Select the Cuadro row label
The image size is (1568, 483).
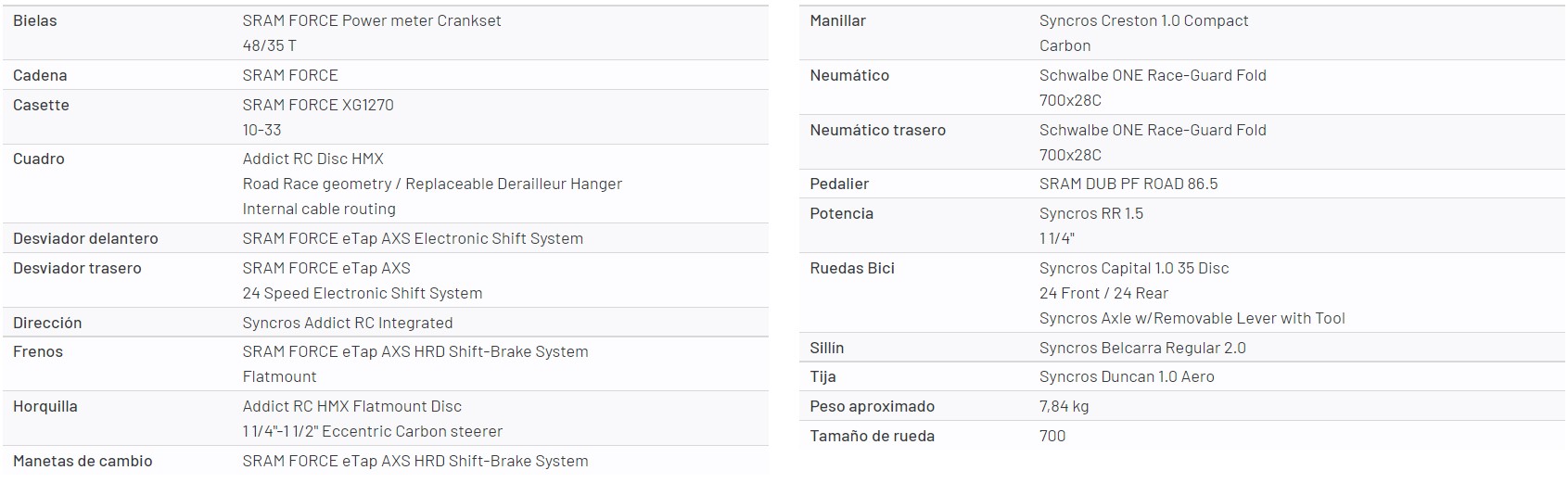pyautogui.click(x=39, y=159)
